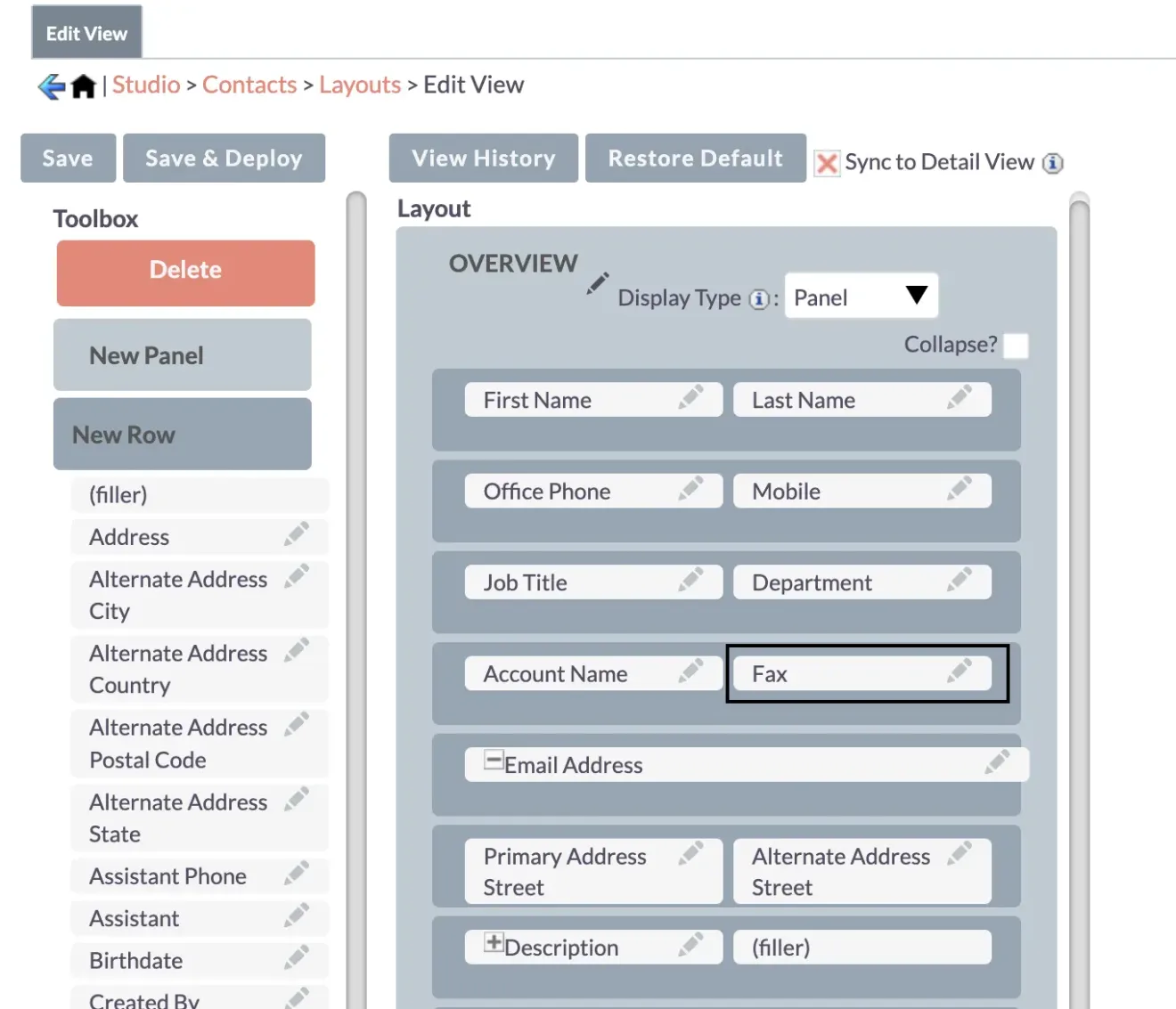Image resolution: width=1176 pixels, height=1009 pixels.
Task: Click the pencil icon on First Name field
Action: pyautogui.click(x=694, y=399)
